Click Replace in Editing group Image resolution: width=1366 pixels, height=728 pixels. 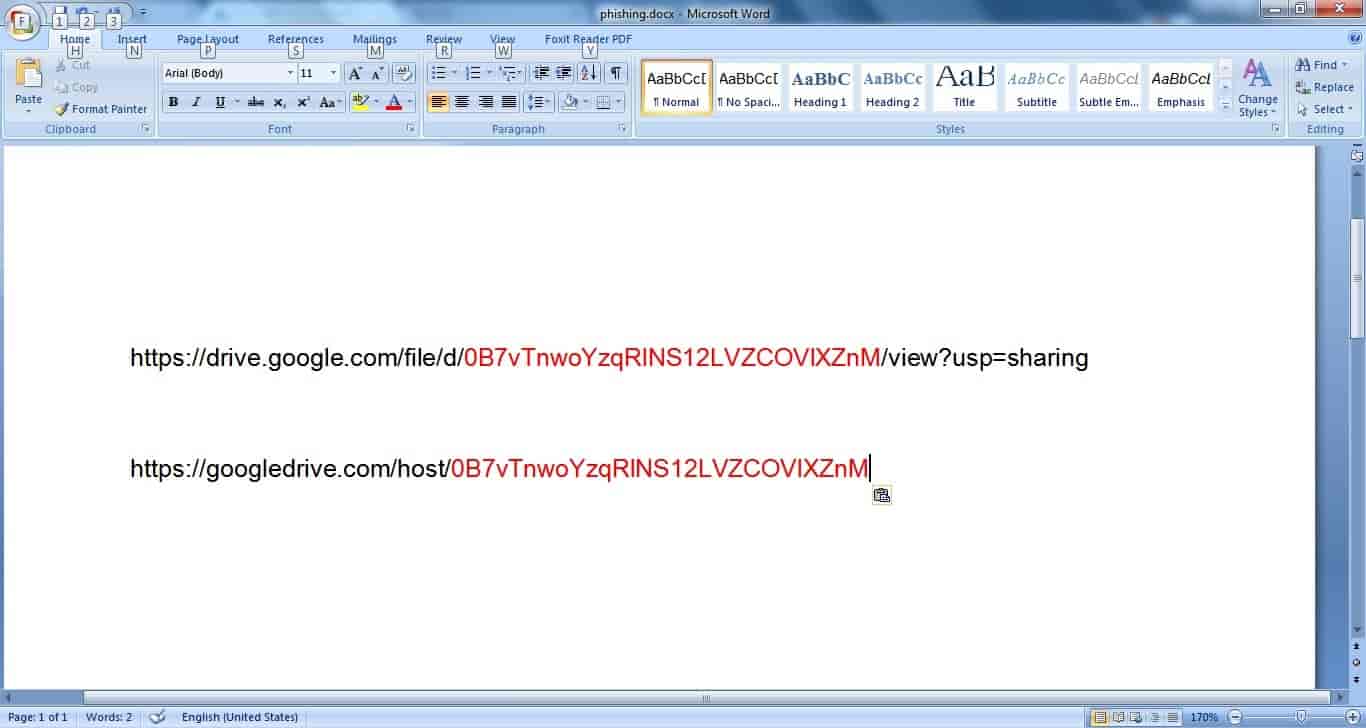coord(1325,87)
